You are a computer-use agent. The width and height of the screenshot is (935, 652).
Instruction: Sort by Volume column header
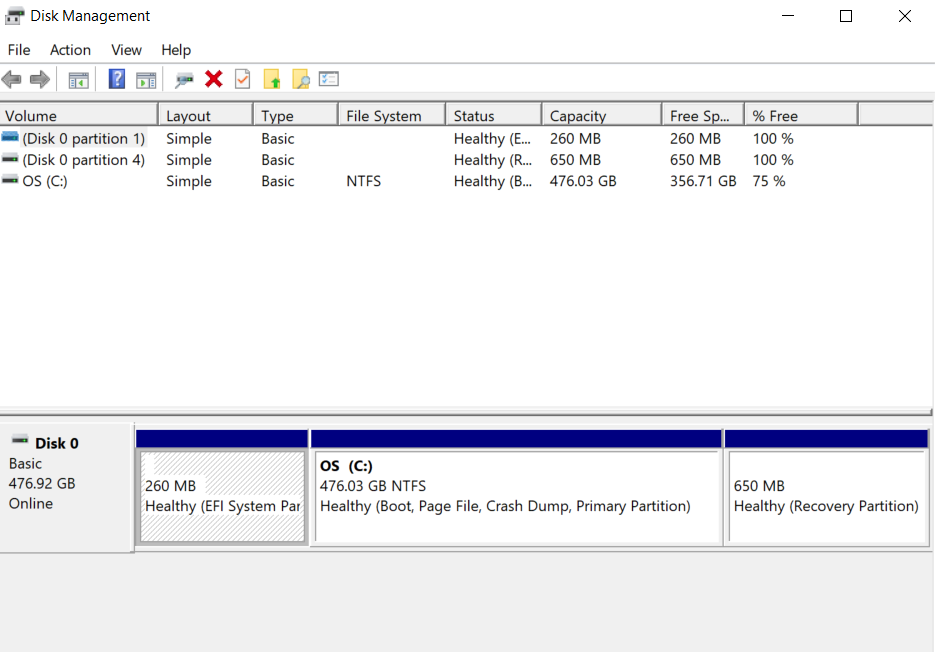point(79,115)
